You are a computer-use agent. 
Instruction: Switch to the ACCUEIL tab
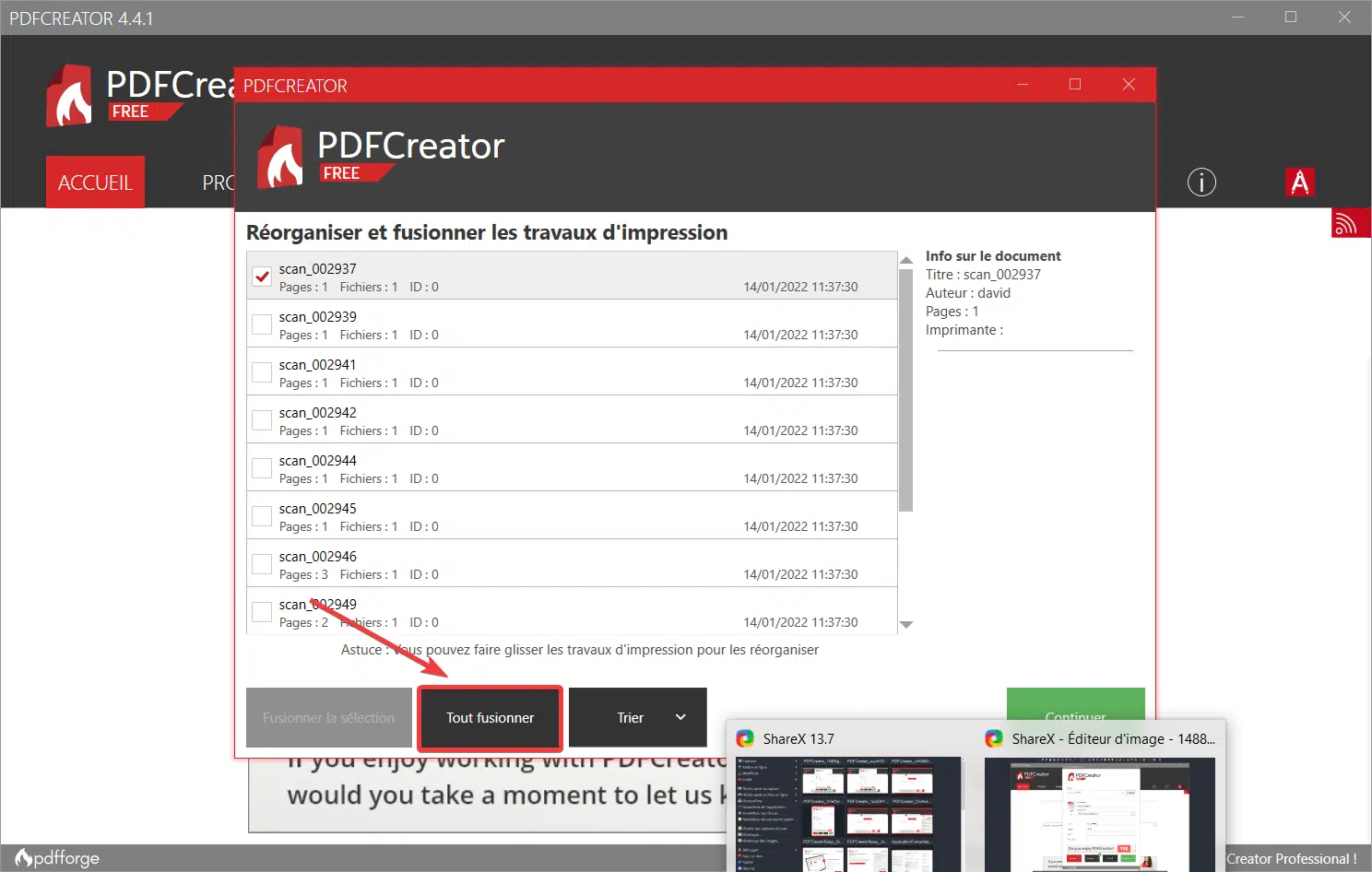[95, 183]
